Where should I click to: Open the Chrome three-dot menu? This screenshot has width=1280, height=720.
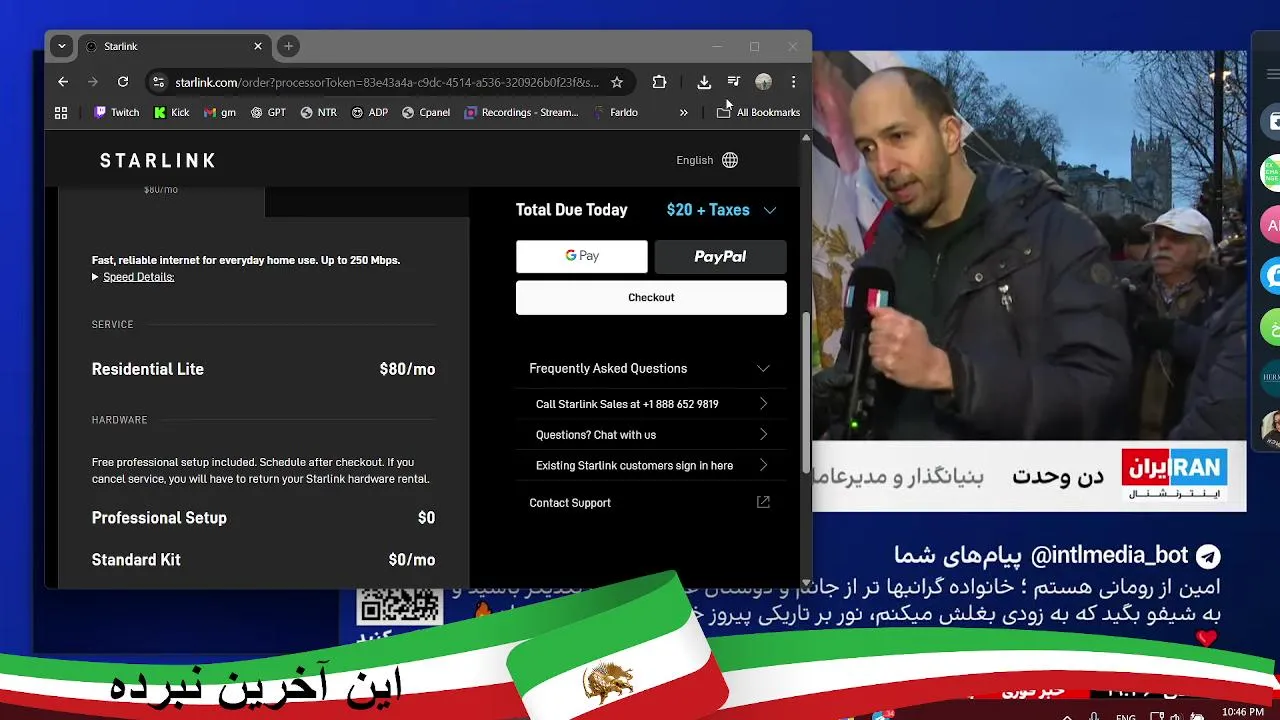[x=793, y=82]
